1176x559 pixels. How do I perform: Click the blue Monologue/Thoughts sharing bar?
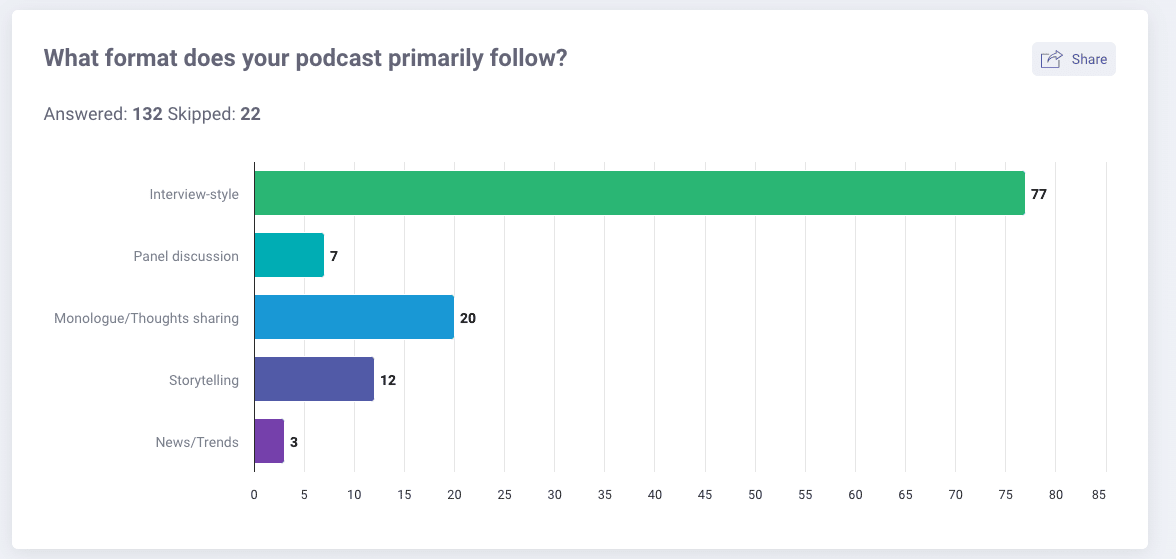pos(354,317)
